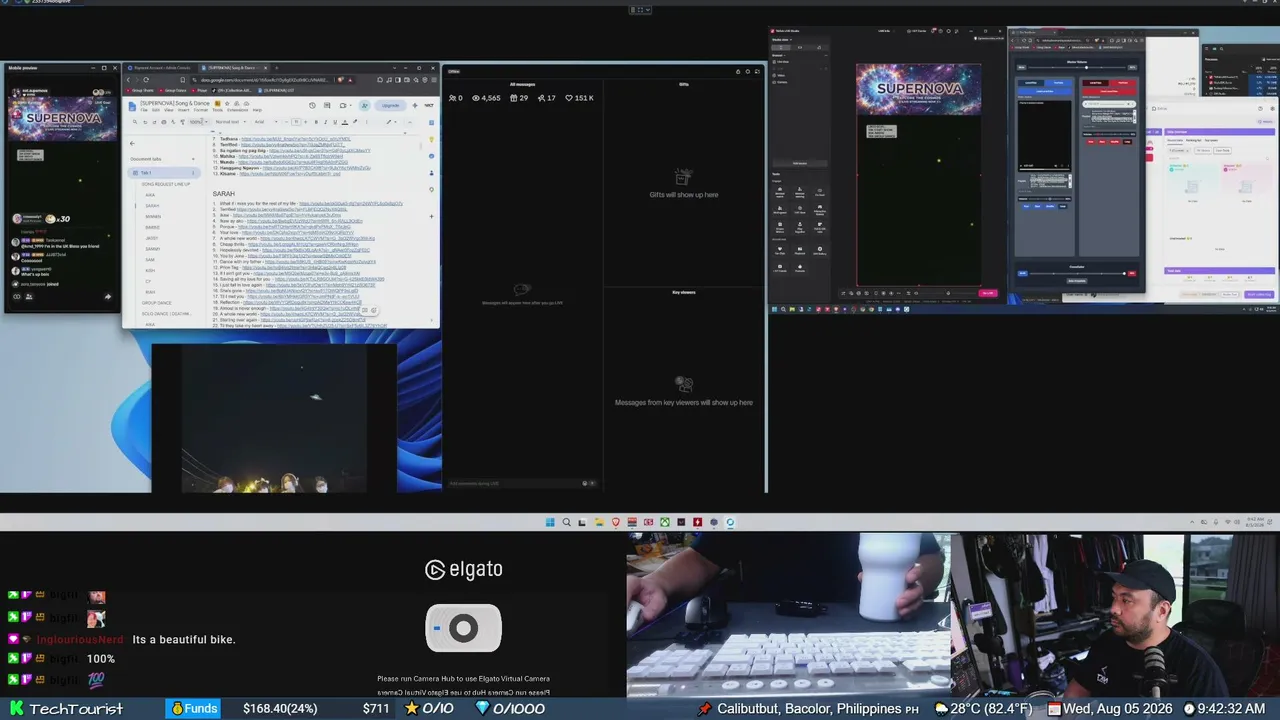Run spelling and grammar check in Docs

(x=172, y=122)
